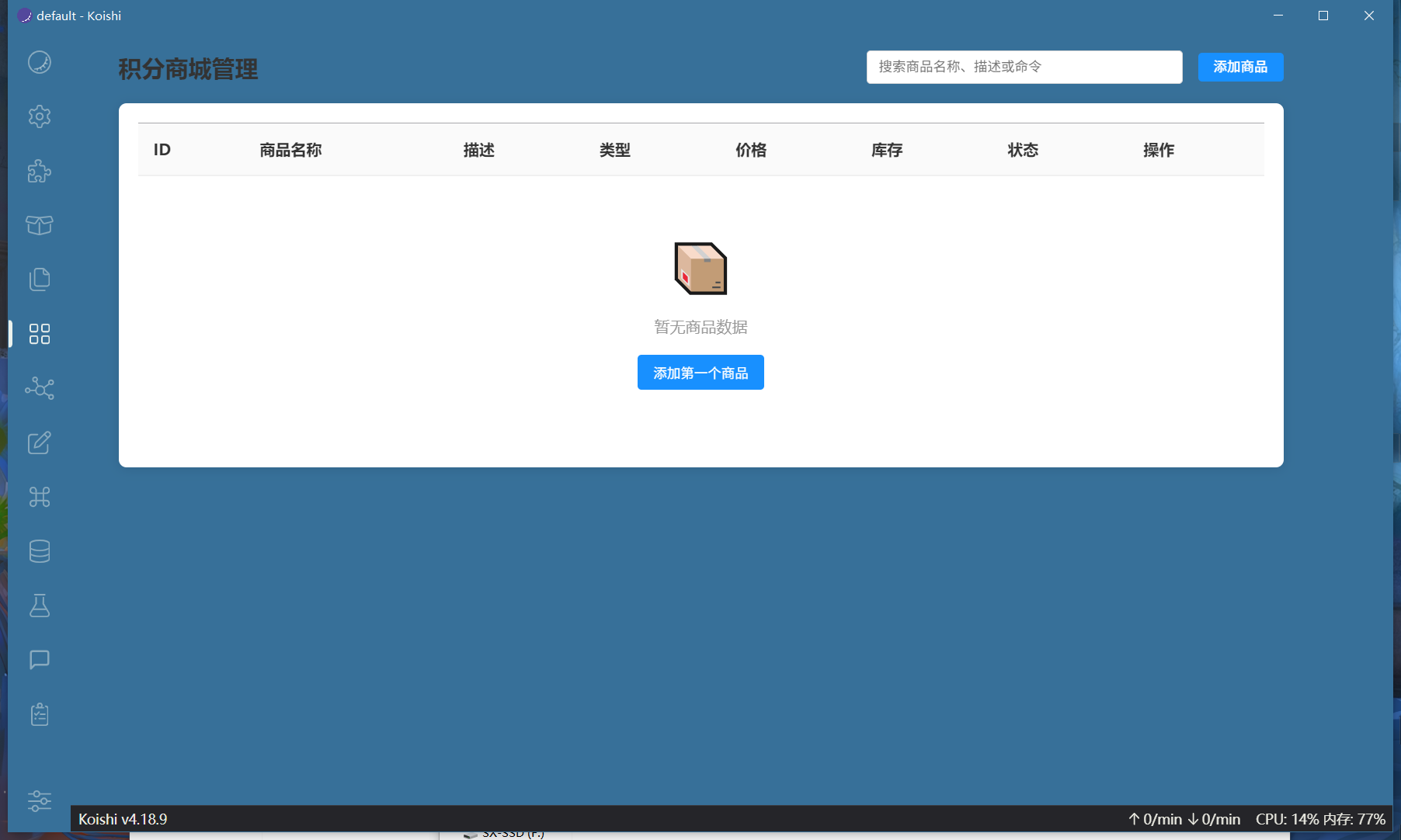The height and width of the screenshot is (840, 1401).
Task: Open the dashboard gauge icon in sidebar
Action: click(40, 62)
